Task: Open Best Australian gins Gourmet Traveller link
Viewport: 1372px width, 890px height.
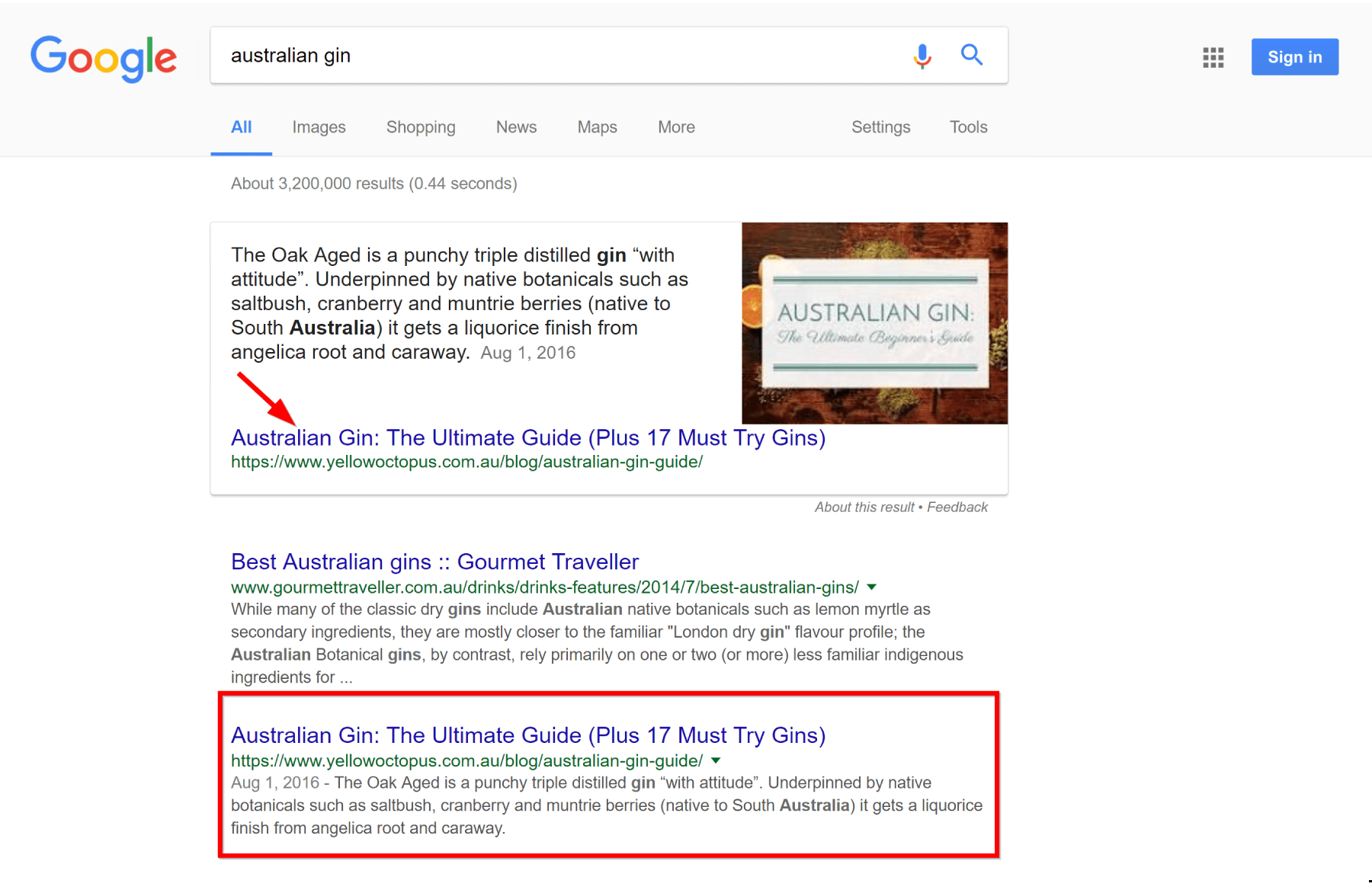Action: [434, 562]
